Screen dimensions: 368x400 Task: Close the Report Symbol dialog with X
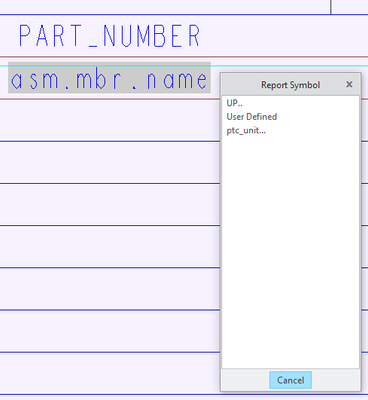(x=349, y=85)
